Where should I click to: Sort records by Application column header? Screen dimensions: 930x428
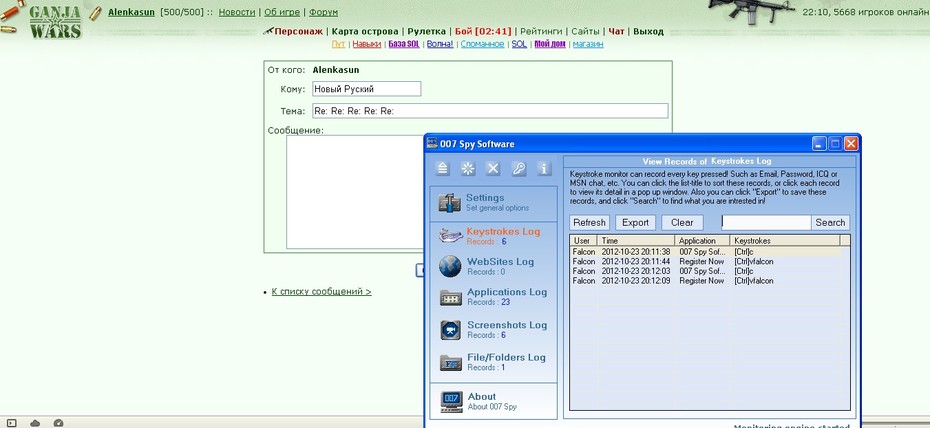(x=702, y=241)
